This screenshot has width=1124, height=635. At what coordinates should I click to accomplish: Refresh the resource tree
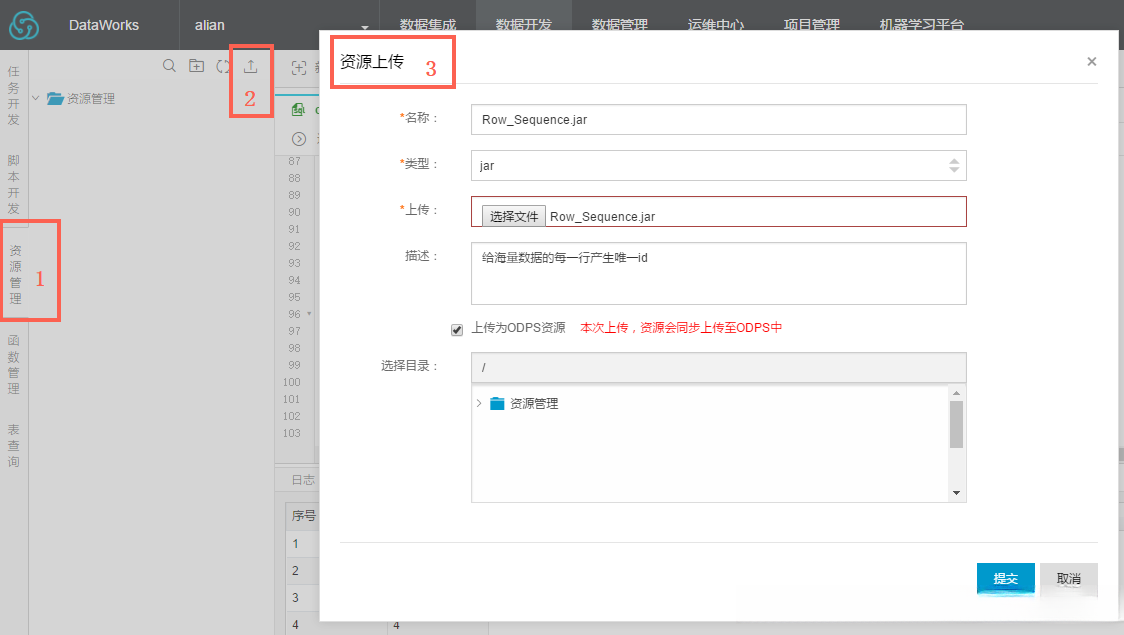tap(223, 66)
